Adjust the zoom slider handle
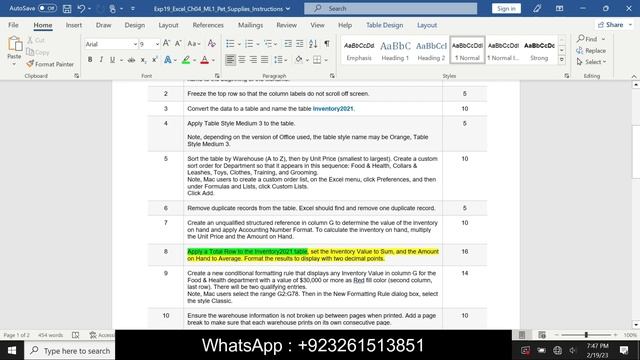Image resolution: width=640 pixels, height=360 pixels. tap(586, 335)
